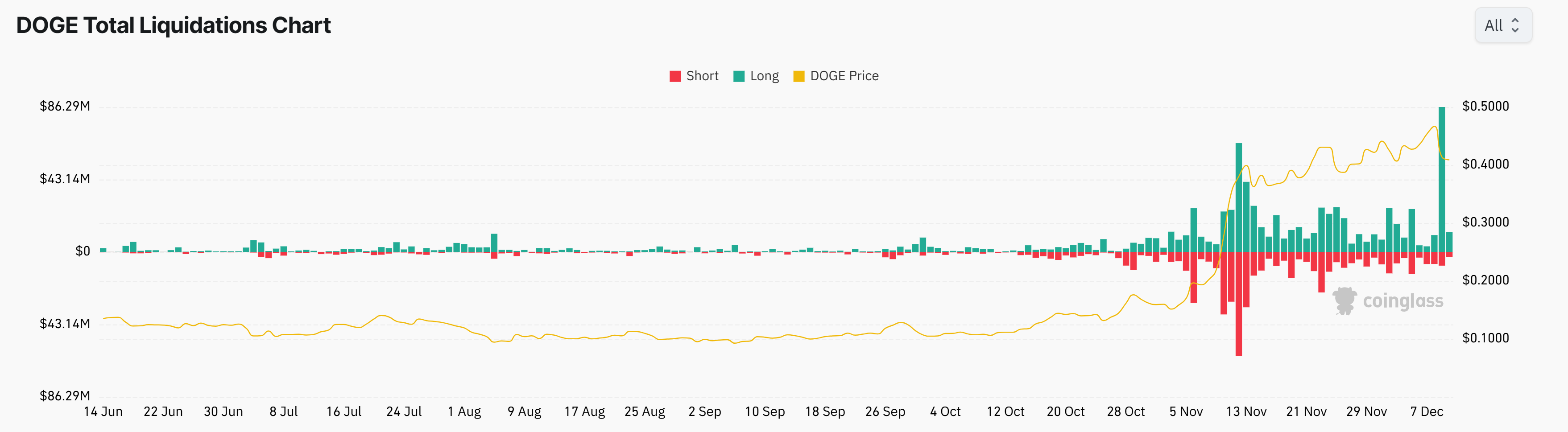Open the All time range dropdown

point(1502,25)
